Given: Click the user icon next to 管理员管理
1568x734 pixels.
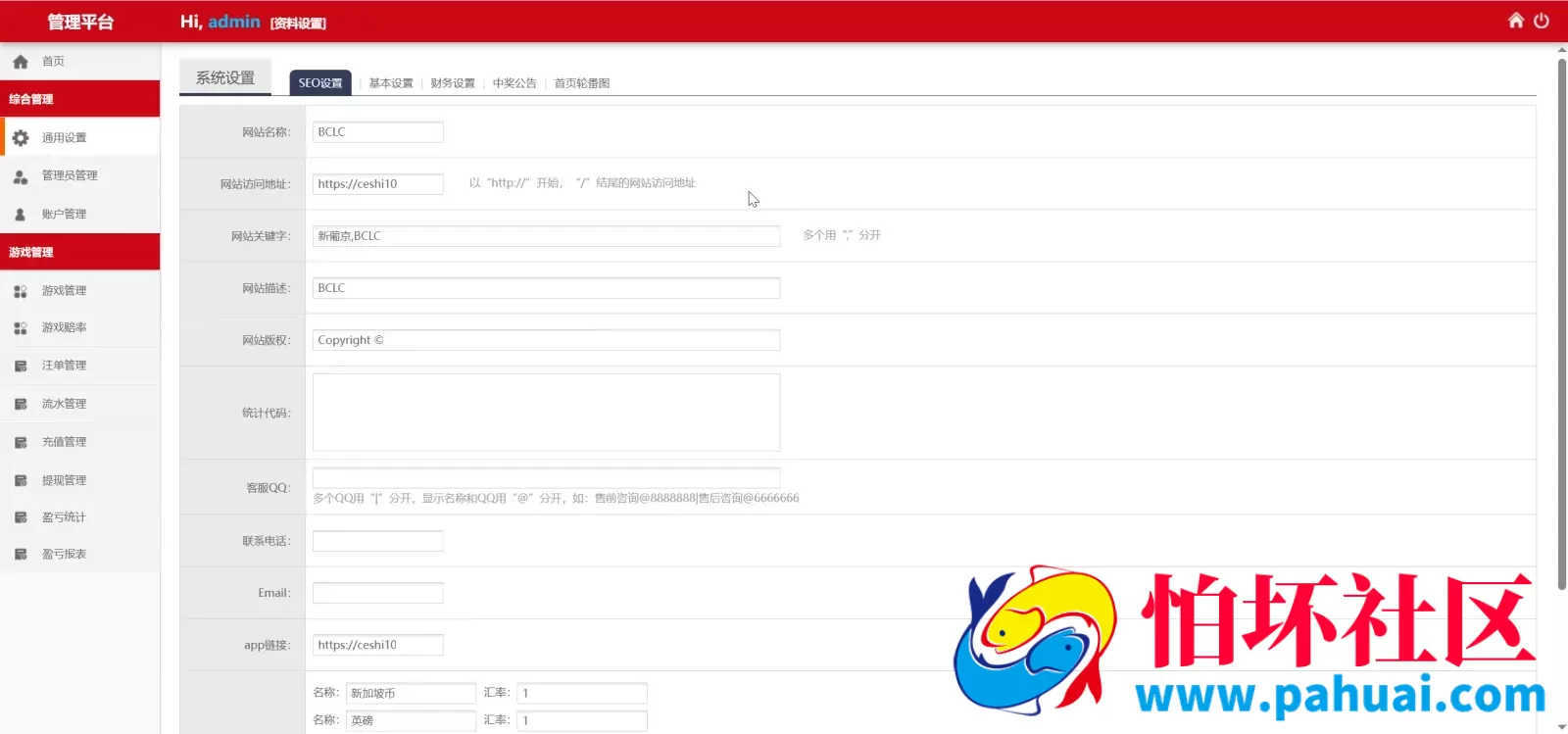Looking at the screenshot, I should coord(21,176).
